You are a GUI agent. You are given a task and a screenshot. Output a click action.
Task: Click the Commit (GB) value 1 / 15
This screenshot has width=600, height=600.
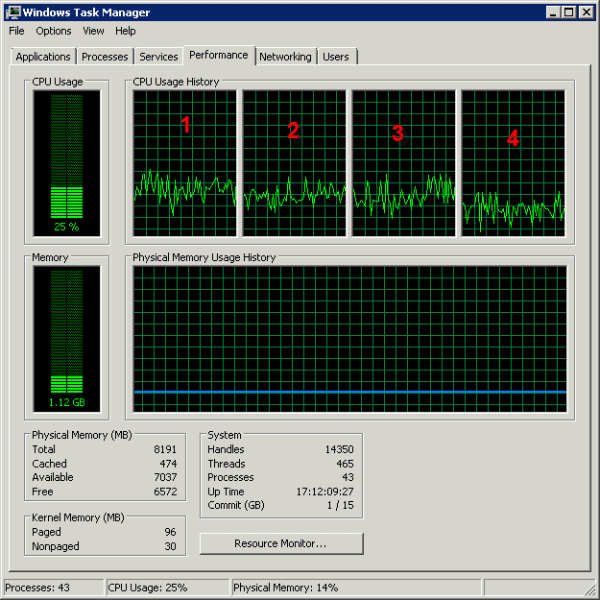coord(340,505)
